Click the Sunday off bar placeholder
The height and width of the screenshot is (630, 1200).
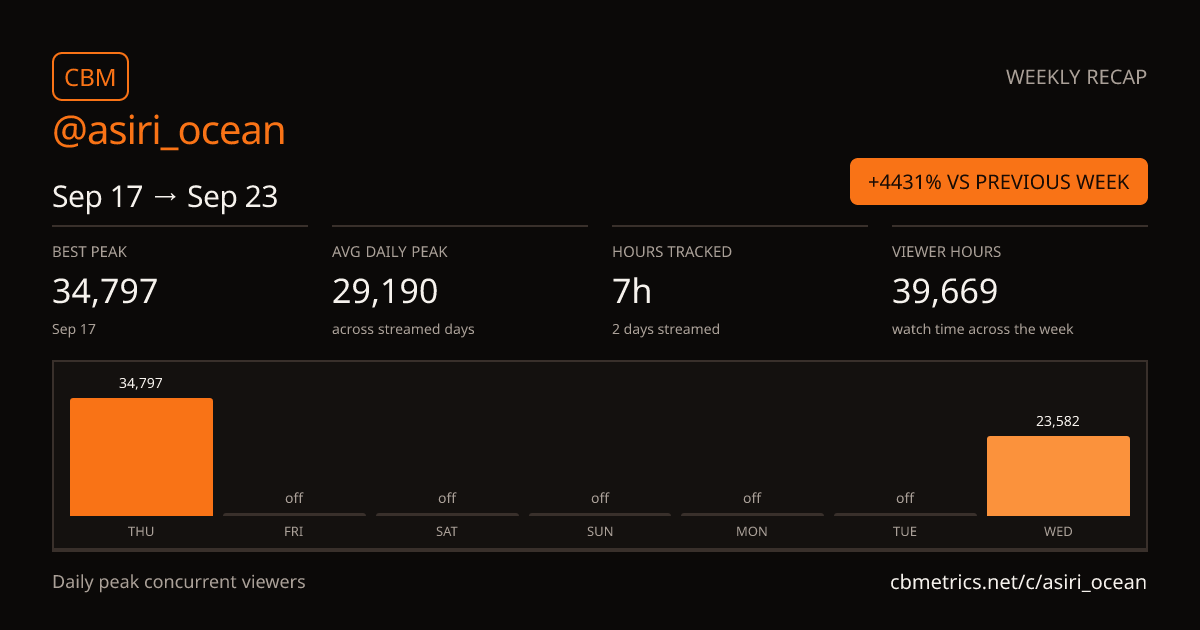pyautogui.click(x=600, y=514)
